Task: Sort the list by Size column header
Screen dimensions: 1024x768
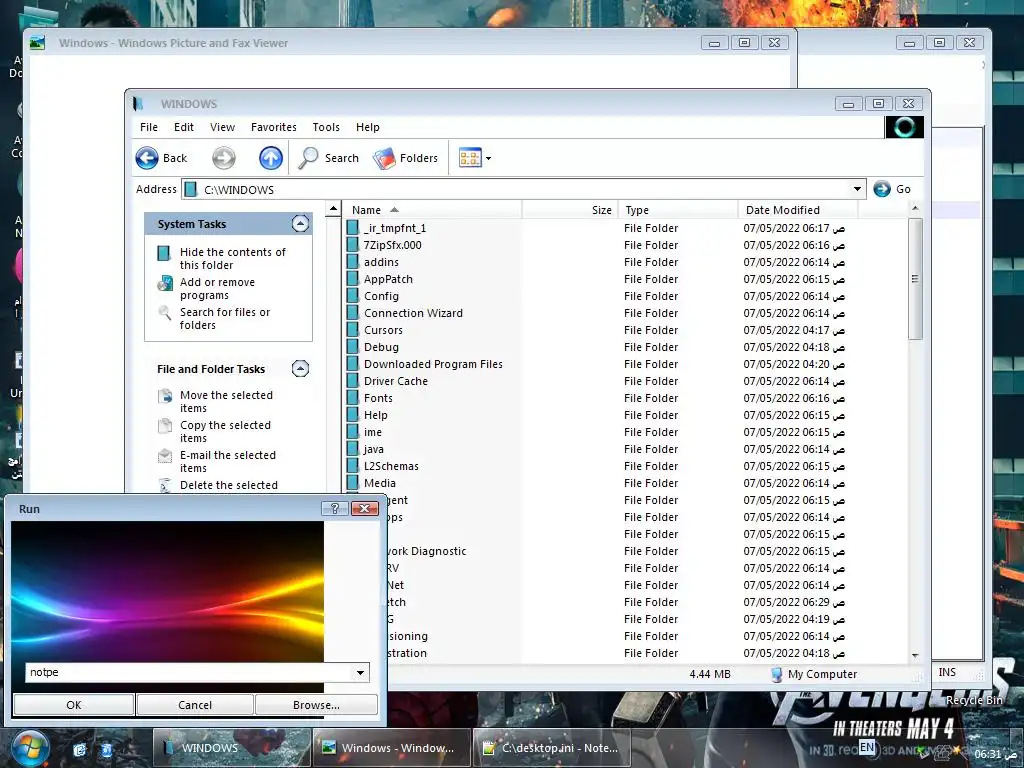Action: pyautogui.click(x=570, y=210)
